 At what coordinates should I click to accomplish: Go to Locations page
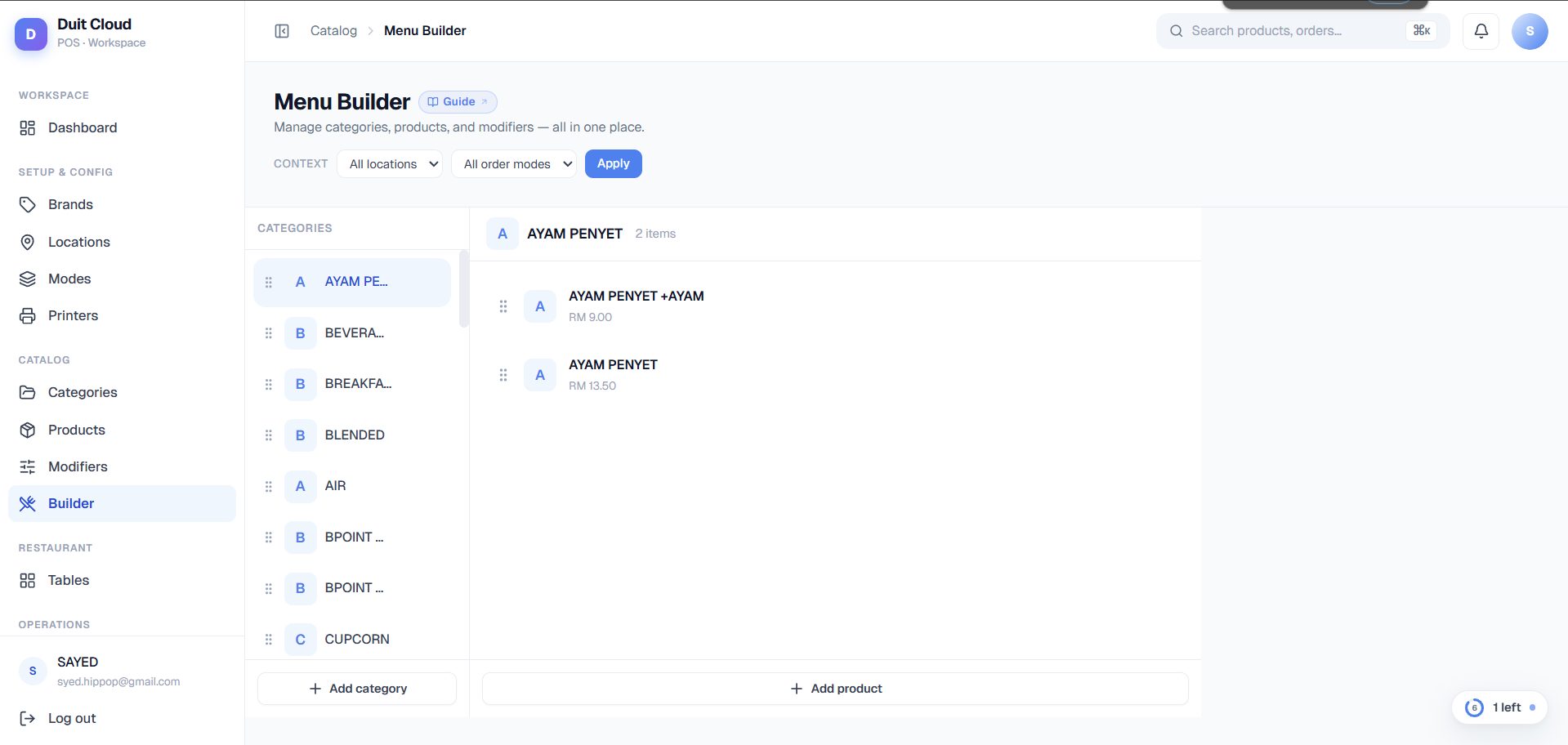tap(122, 242)
